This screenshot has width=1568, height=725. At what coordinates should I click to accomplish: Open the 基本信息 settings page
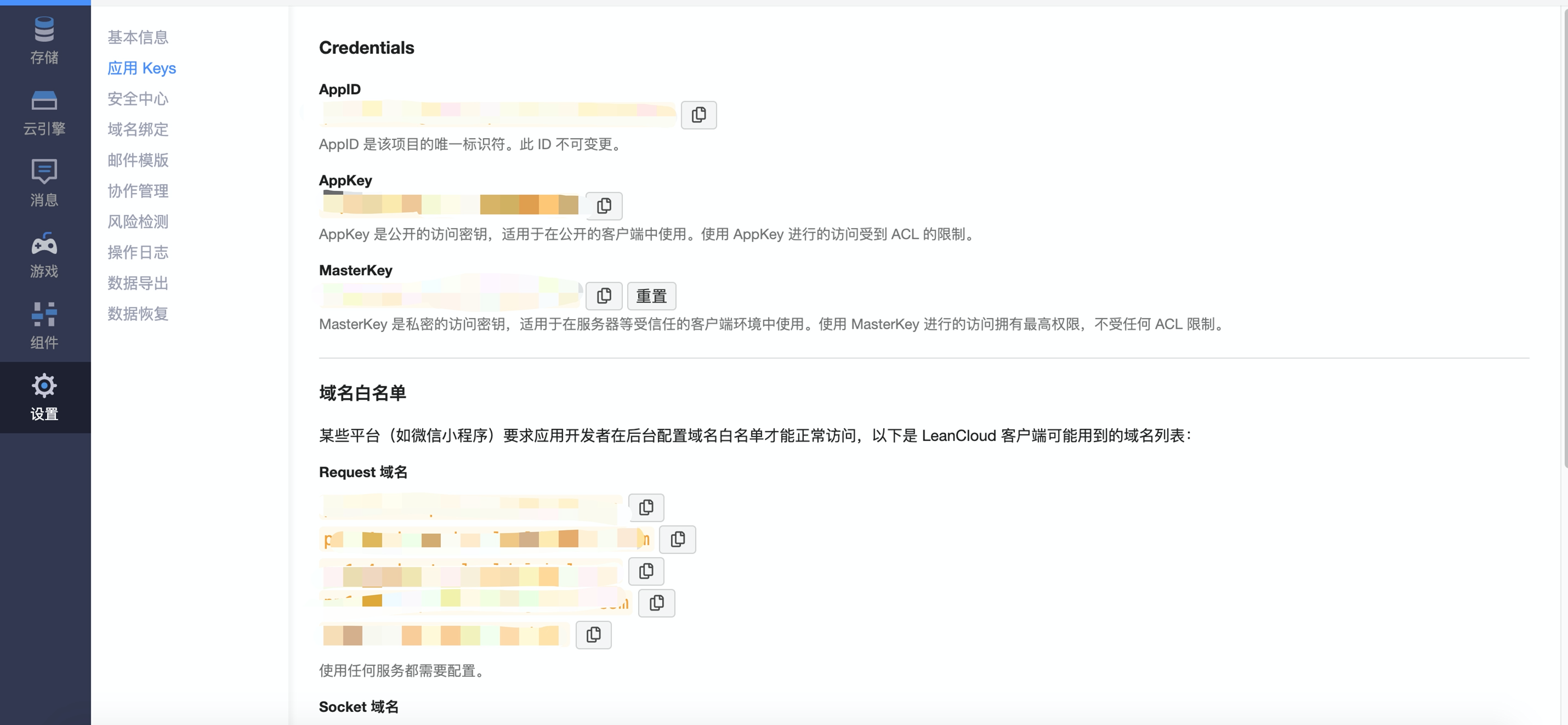coord(138,37)
